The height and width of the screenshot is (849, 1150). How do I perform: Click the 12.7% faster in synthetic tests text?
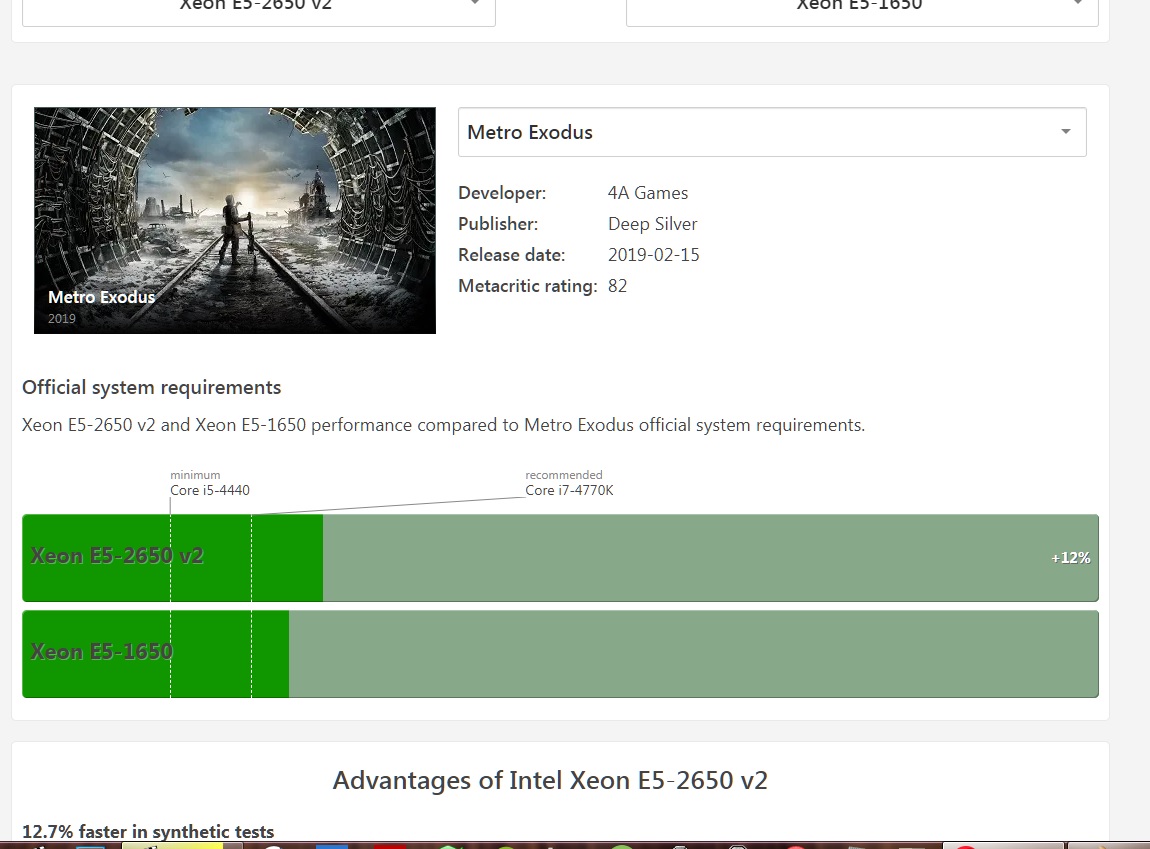click(x=148, y=831)
